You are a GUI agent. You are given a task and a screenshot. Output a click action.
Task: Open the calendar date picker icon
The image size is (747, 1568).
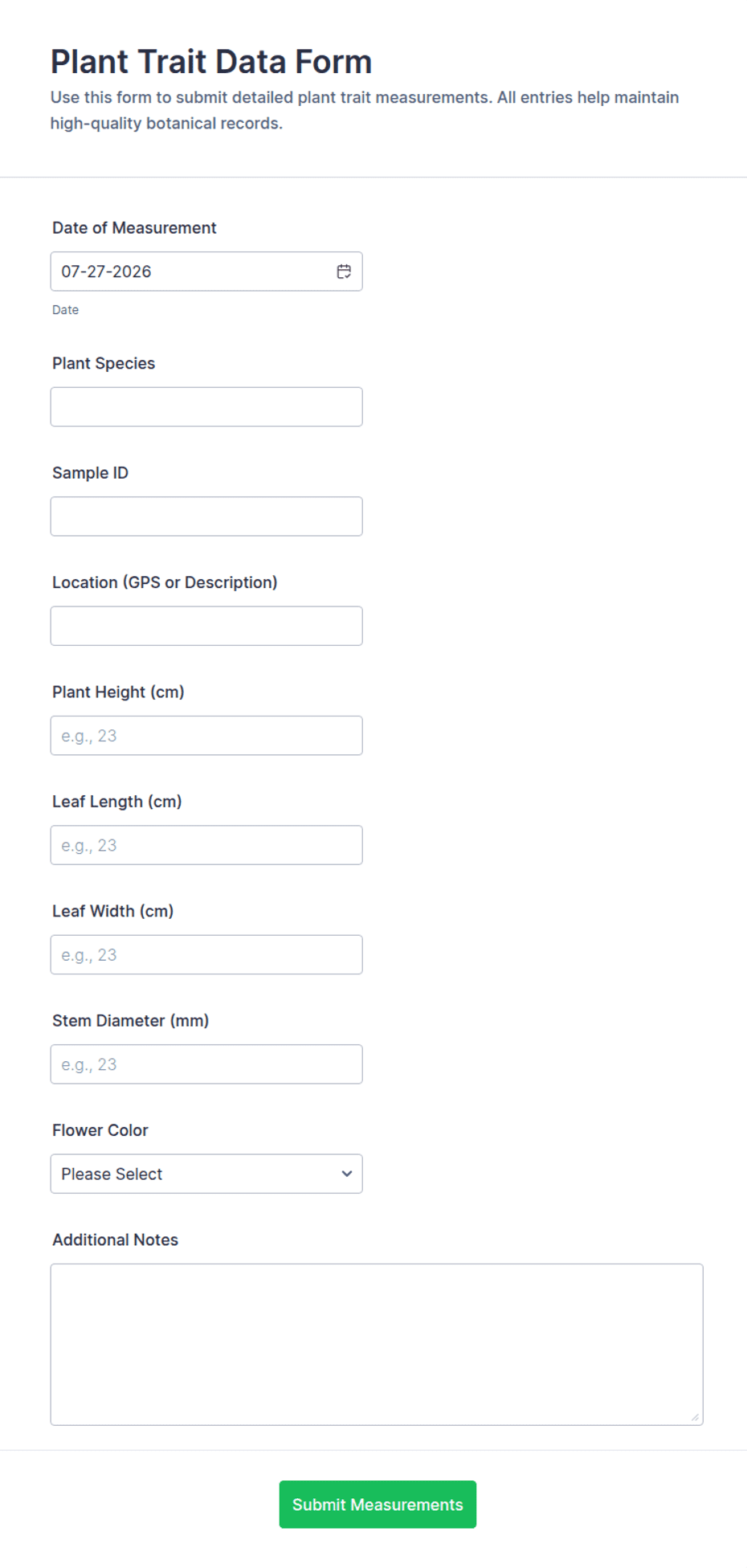(x=344, y=272)
